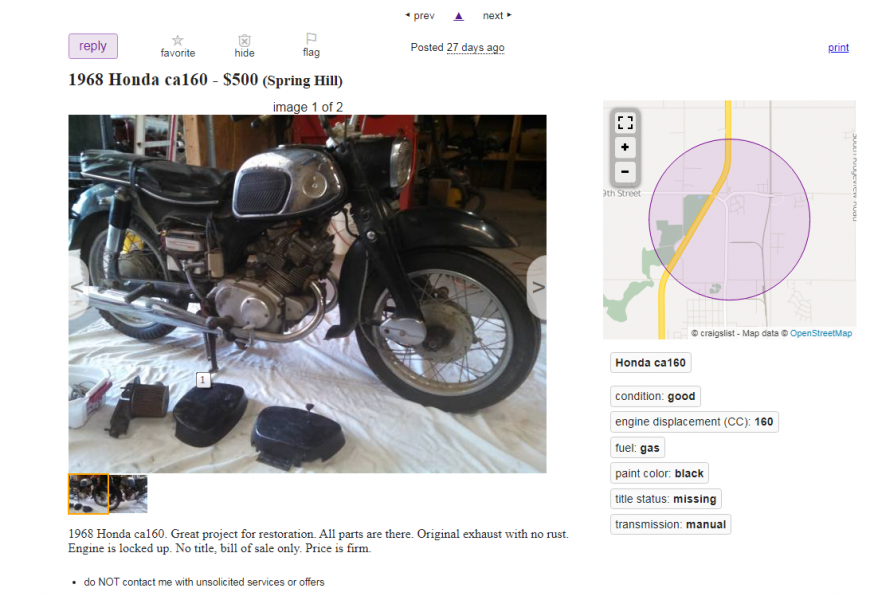Click the purple location circle on map
870x596 pixels.
point(729,220)
